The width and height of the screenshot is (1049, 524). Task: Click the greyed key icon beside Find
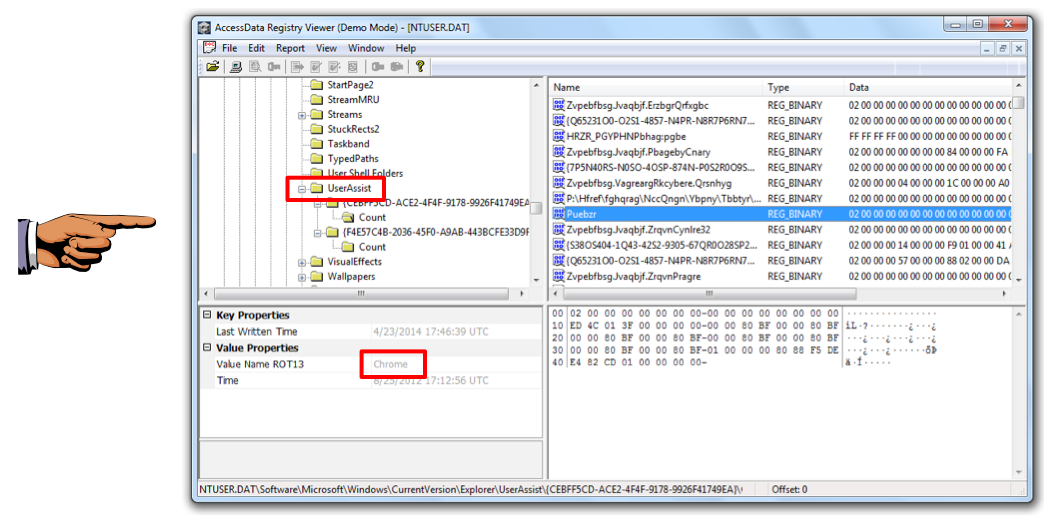(274, 66)
